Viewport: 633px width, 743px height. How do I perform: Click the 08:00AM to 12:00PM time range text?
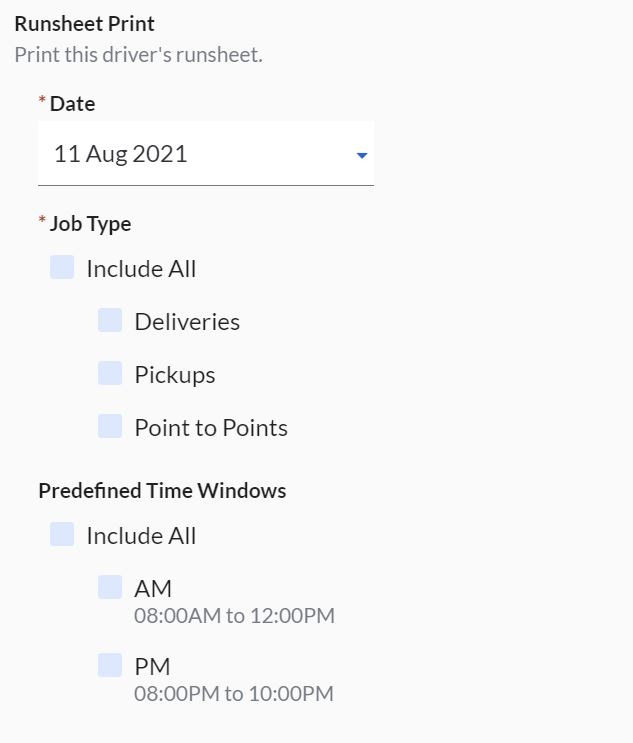234,615
